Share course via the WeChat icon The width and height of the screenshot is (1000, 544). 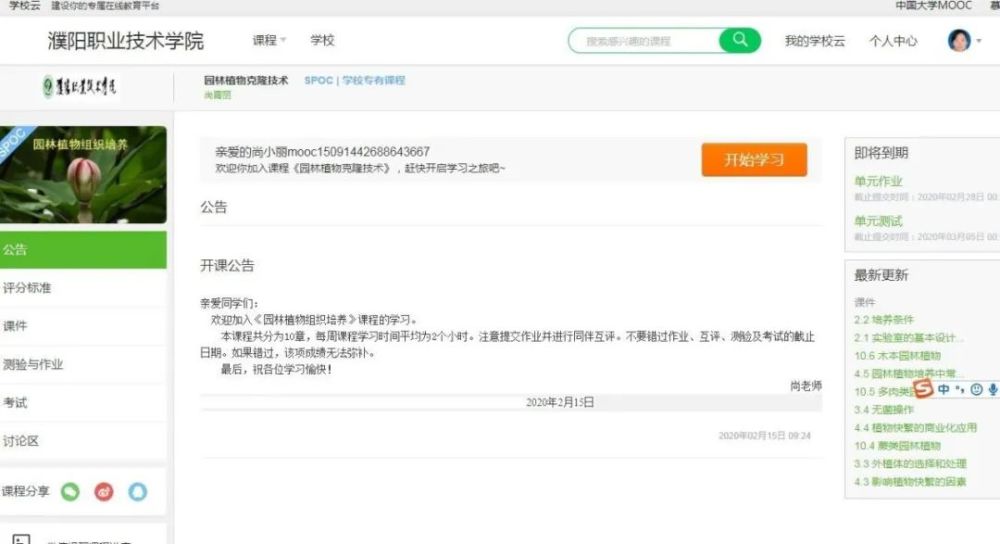point(70,492)
